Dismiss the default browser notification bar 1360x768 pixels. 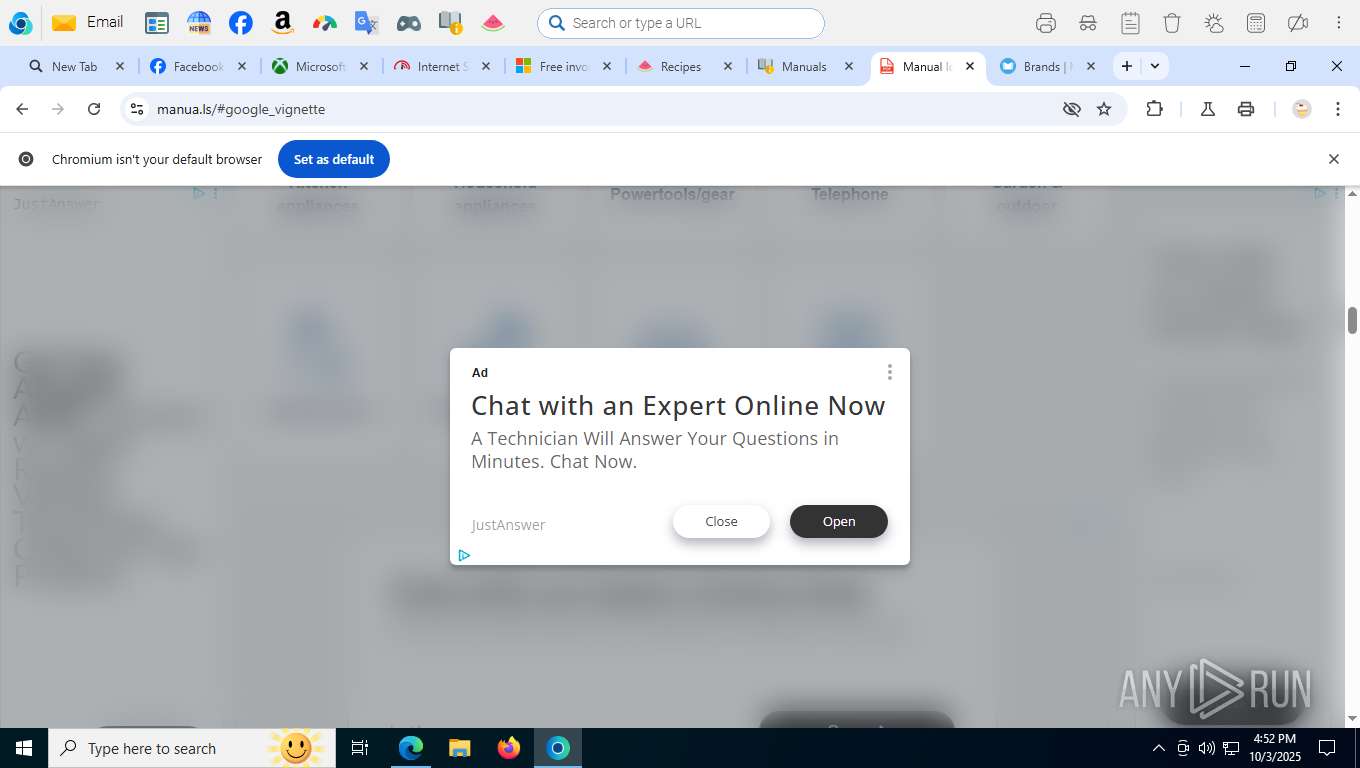point(1333,159)
